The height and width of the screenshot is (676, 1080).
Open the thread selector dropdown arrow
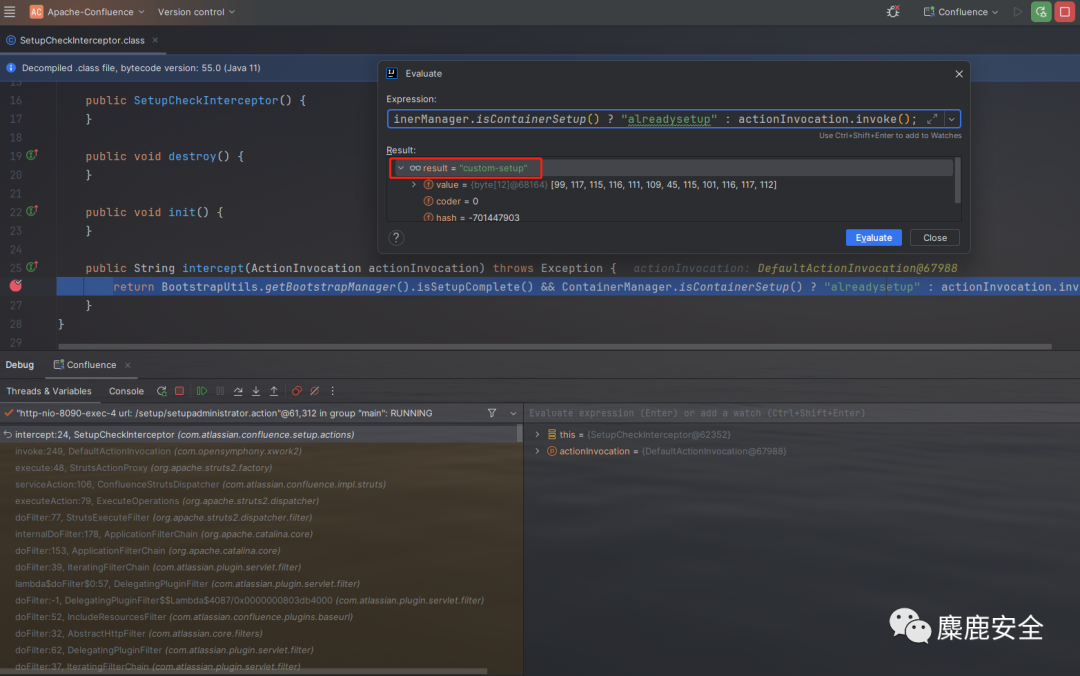click(513, 413)
